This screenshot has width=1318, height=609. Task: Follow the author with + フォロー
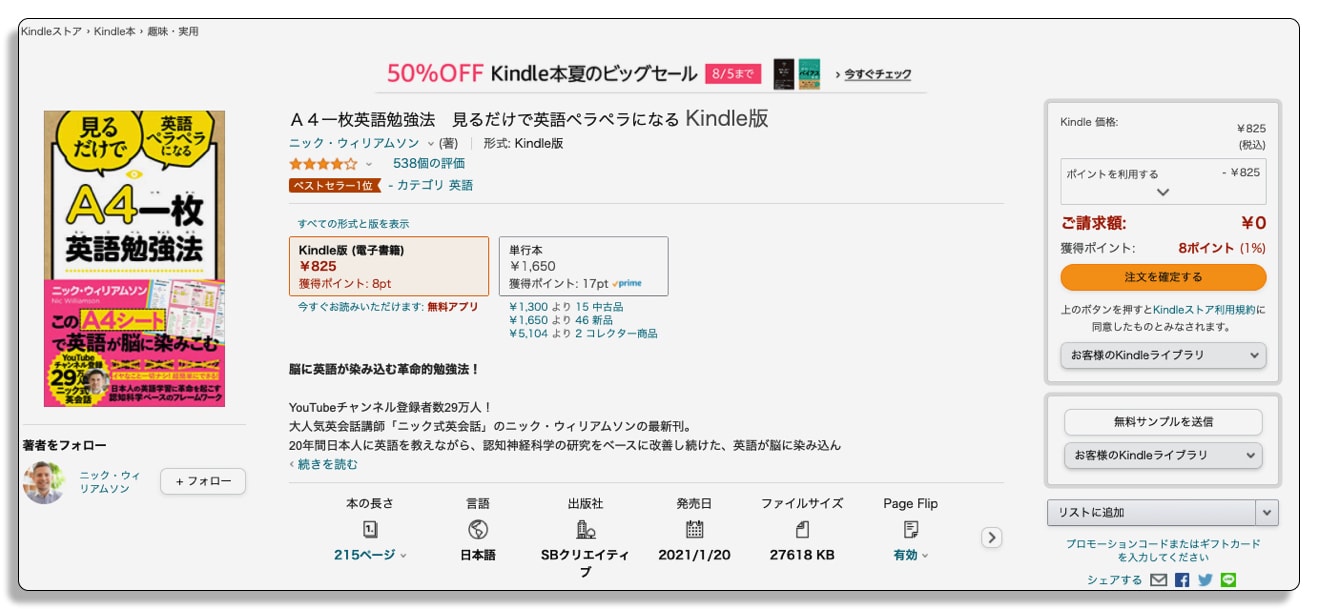click(x=203, y=482)
